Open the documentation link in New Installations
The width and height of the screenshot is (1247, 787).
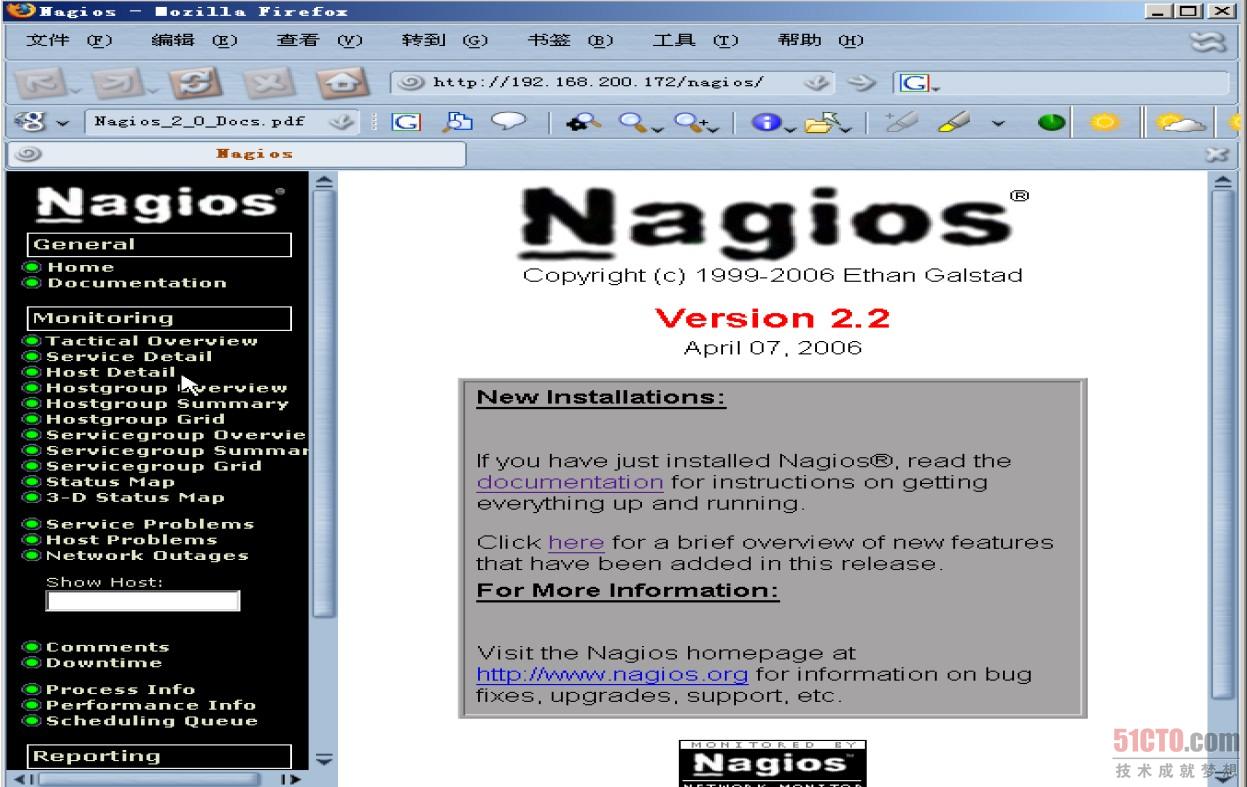tap(570, 482)
